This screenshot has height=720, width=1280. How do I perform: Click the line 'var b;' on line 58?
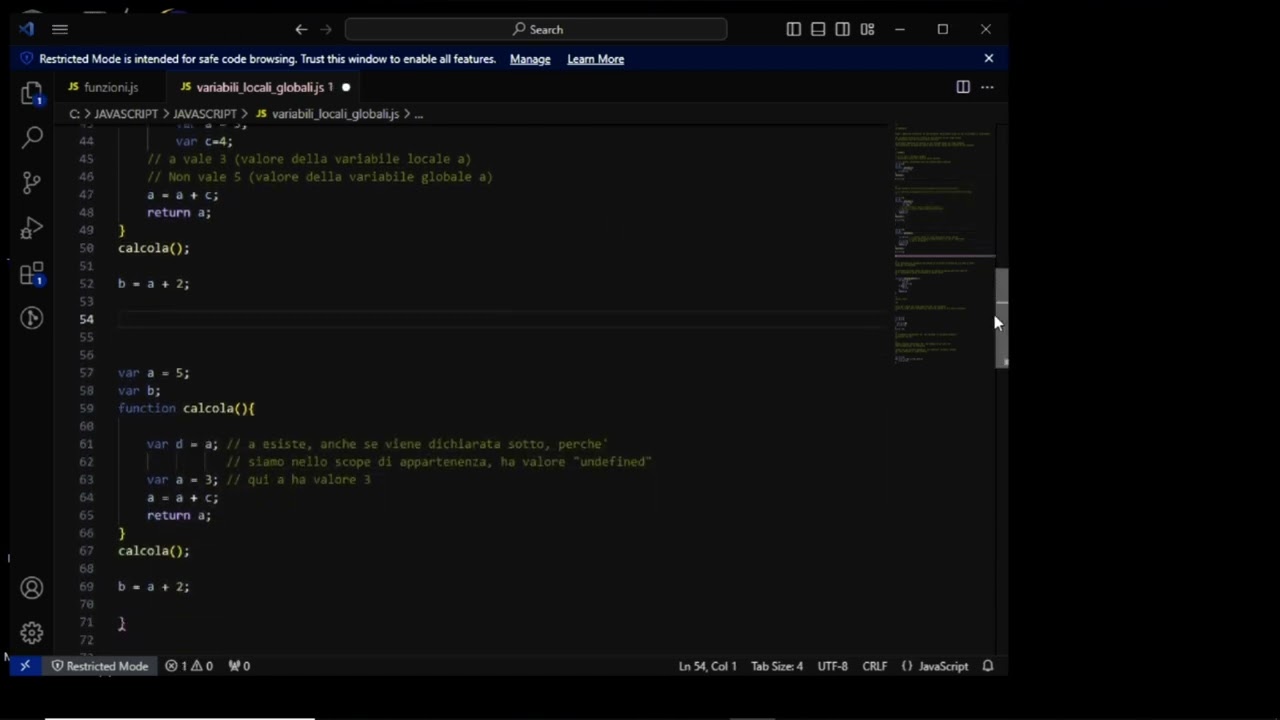[139, 391]
